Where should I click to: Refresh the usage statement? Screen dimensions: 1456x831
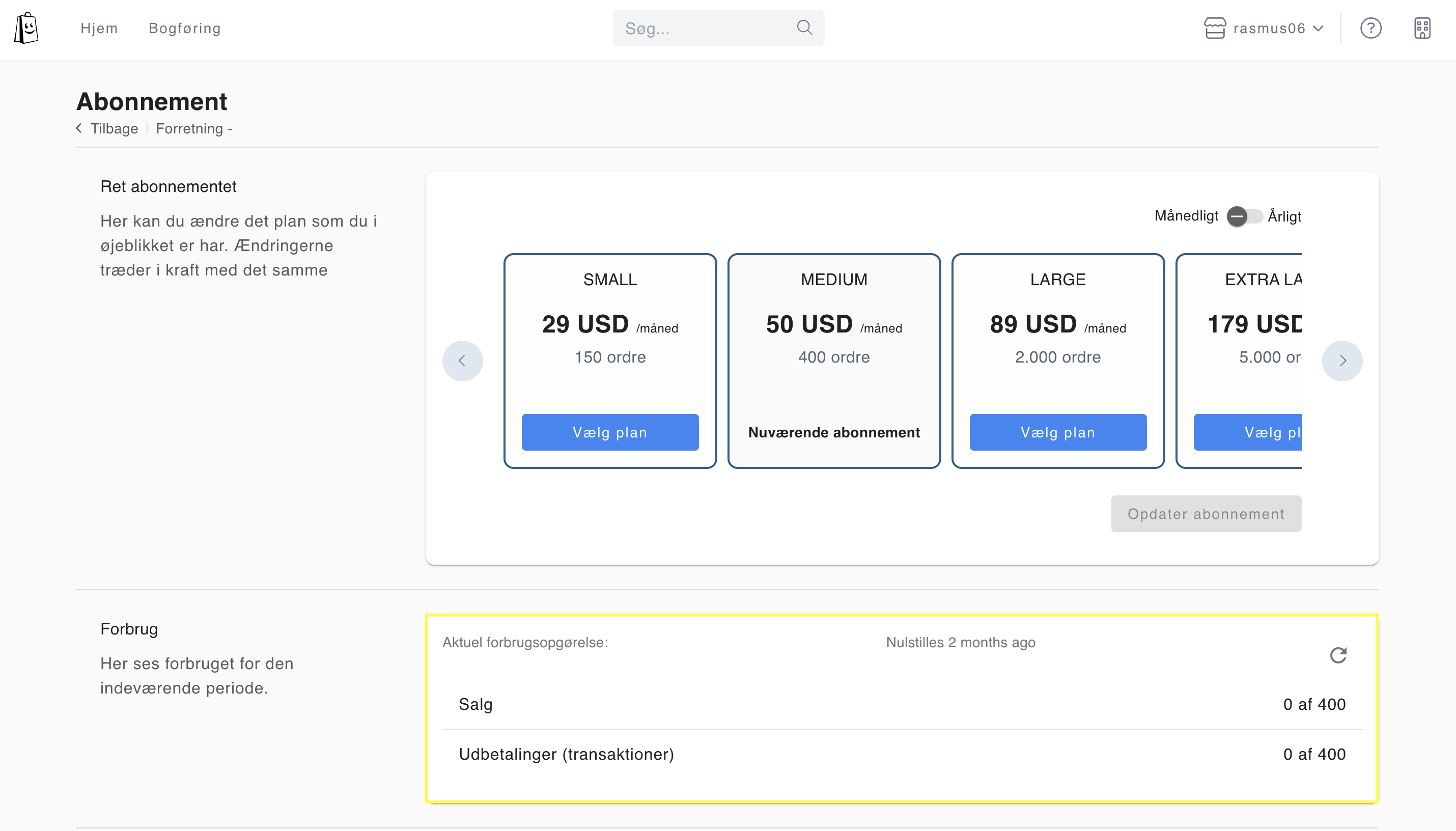(1338, 655)
